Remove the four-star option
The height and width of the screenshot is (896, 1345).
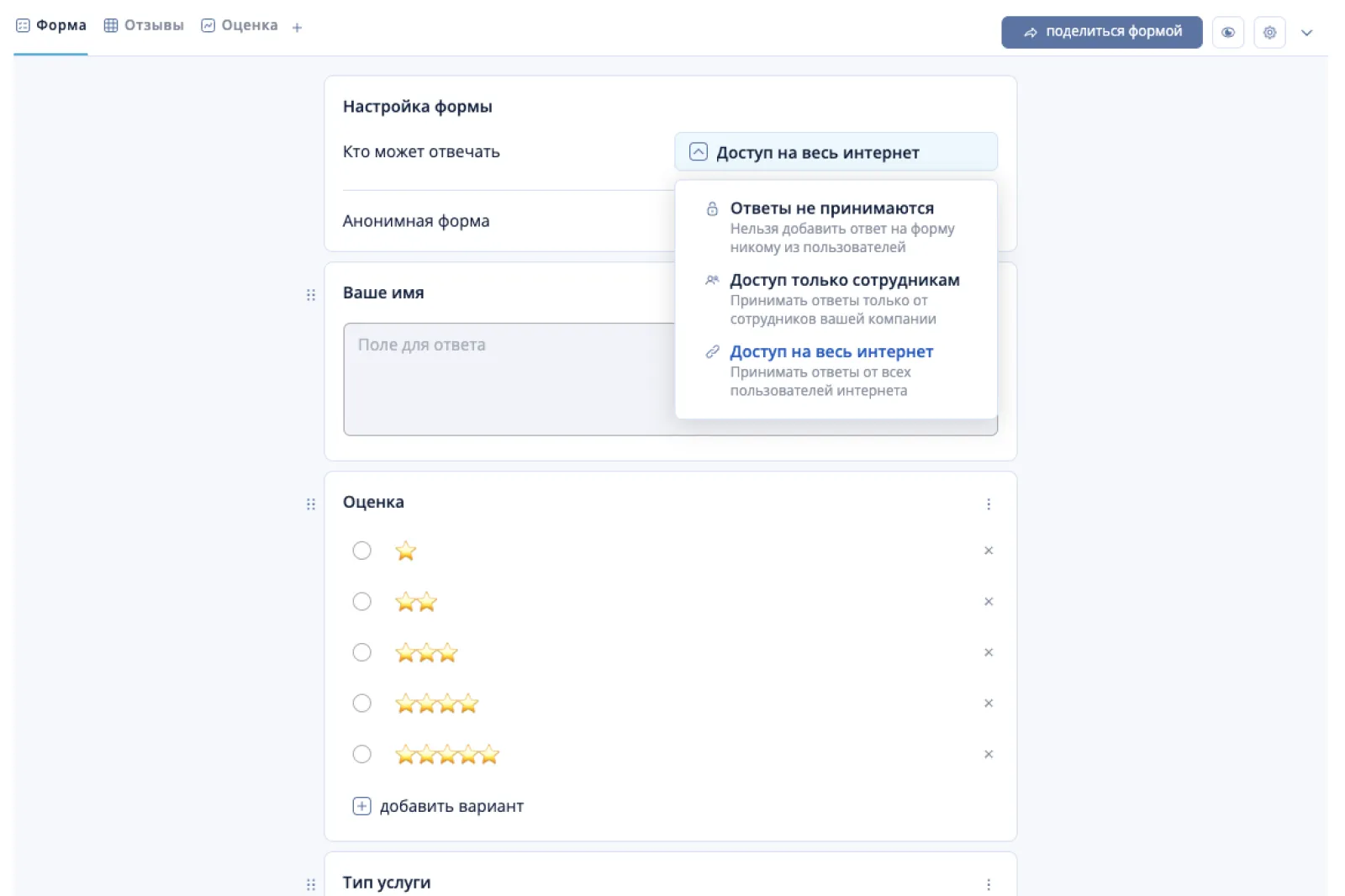pyautogui.click(x=989, y=704)
